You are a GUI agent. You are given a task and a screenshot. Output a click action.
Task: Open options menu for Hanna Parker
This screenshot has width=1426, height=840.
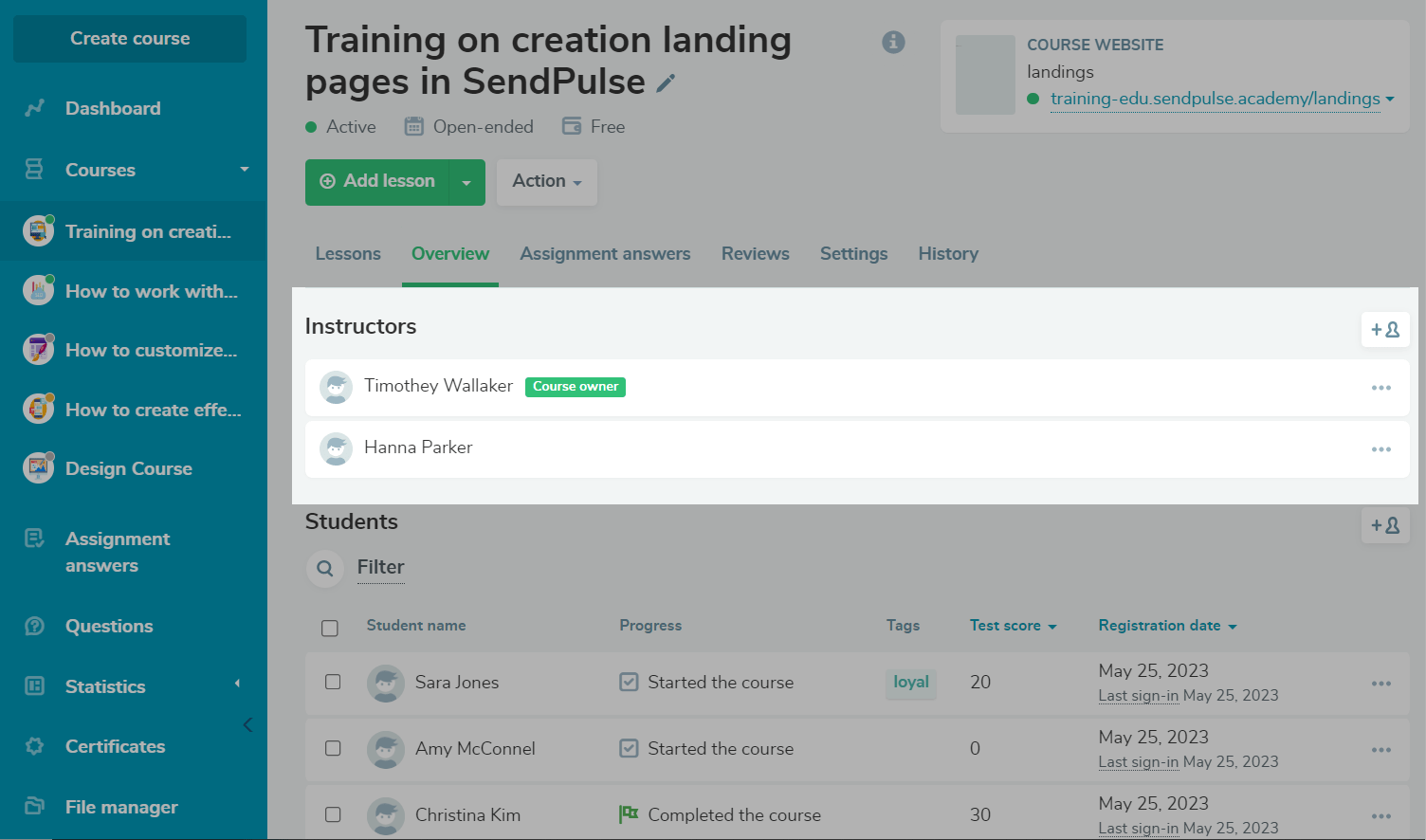[1380, 449]
